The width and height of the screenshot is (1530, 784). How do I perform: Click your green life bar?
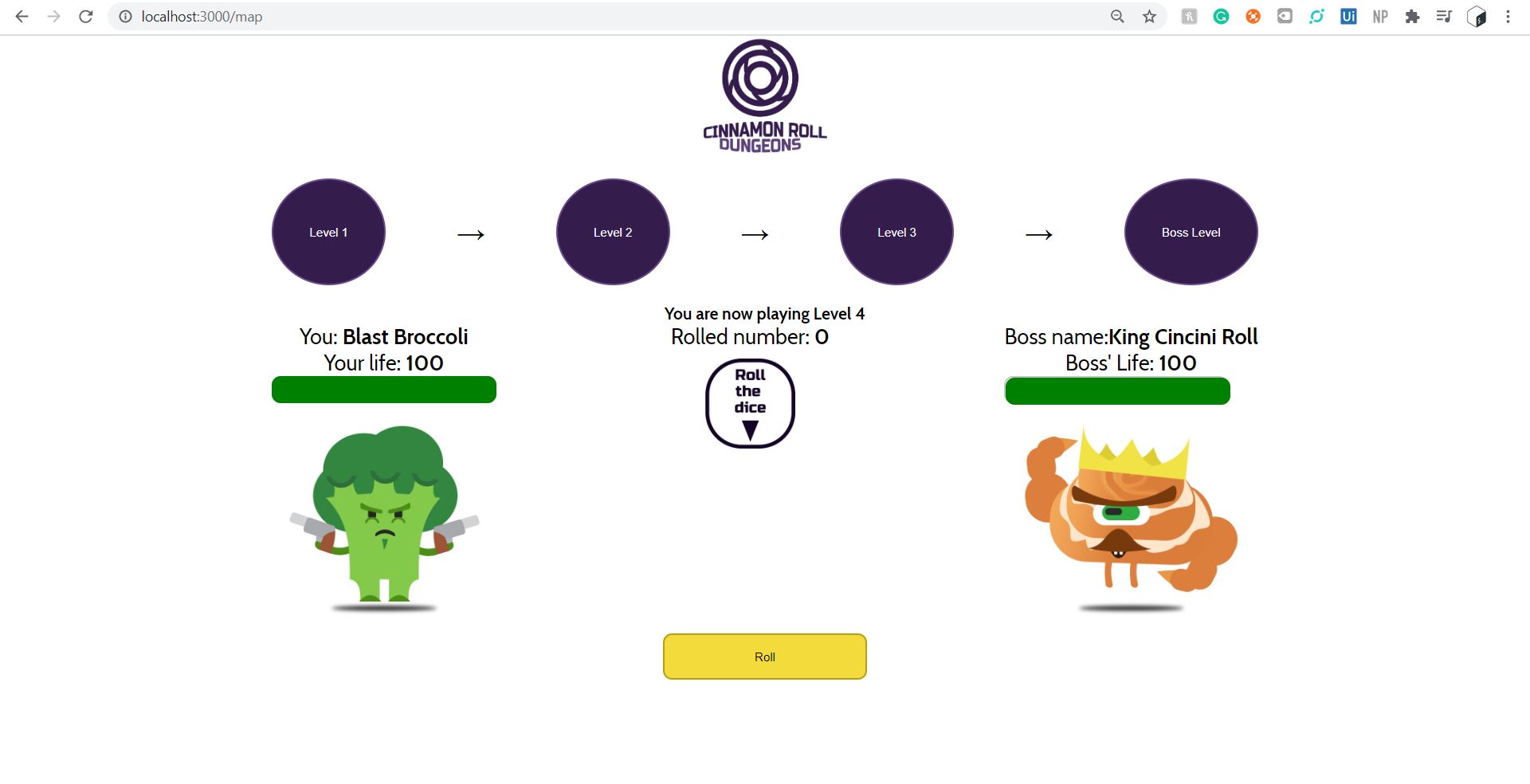point(384,390)
